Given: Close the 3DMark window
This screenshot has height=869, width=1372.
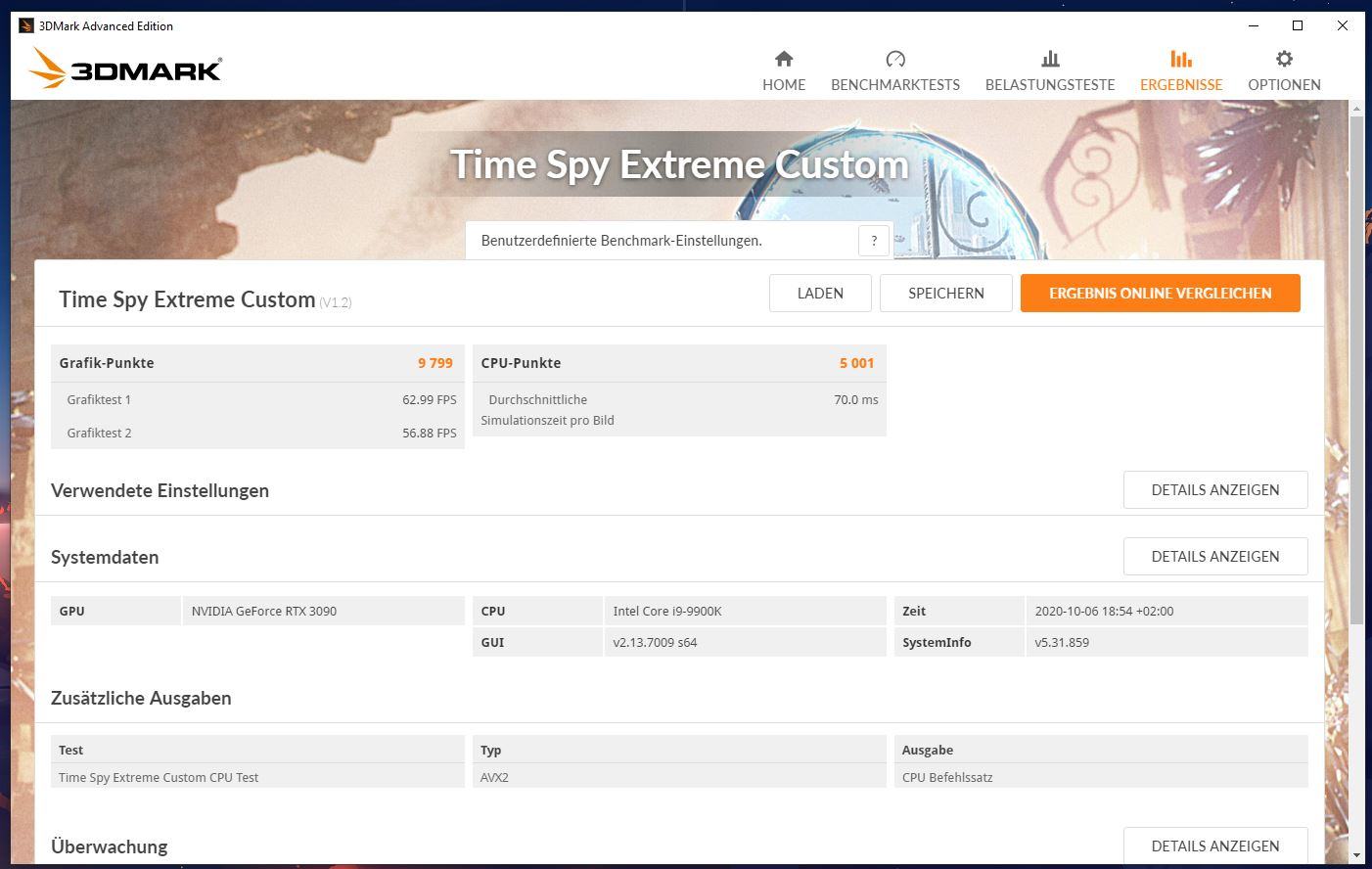Looking at the screenshot, I should point(1342,25).
